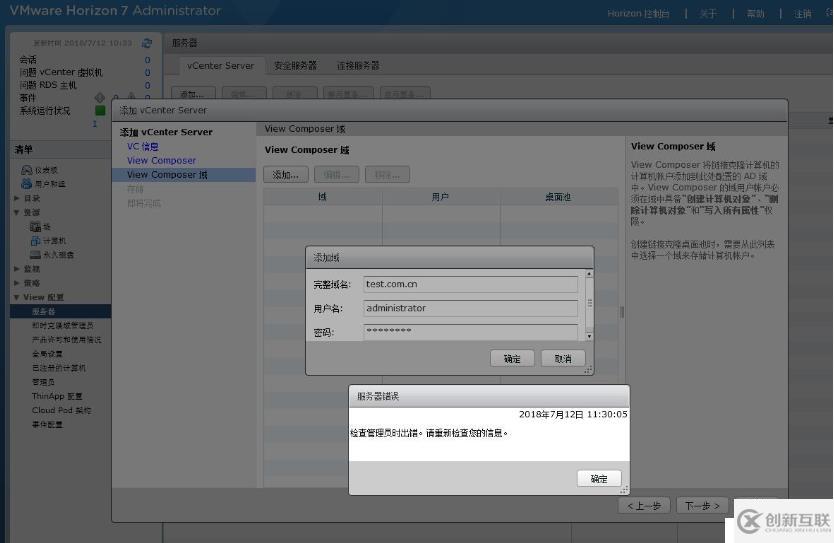Click the 会话 sessions count row
834x543 pixels.
click(x=85, y=60)
